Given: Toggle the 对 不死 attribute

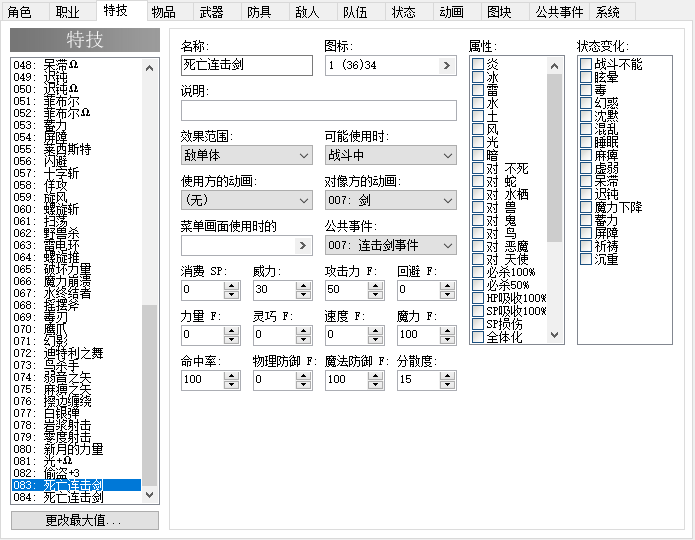Looking at the screenshot, I should click(478, 168).
